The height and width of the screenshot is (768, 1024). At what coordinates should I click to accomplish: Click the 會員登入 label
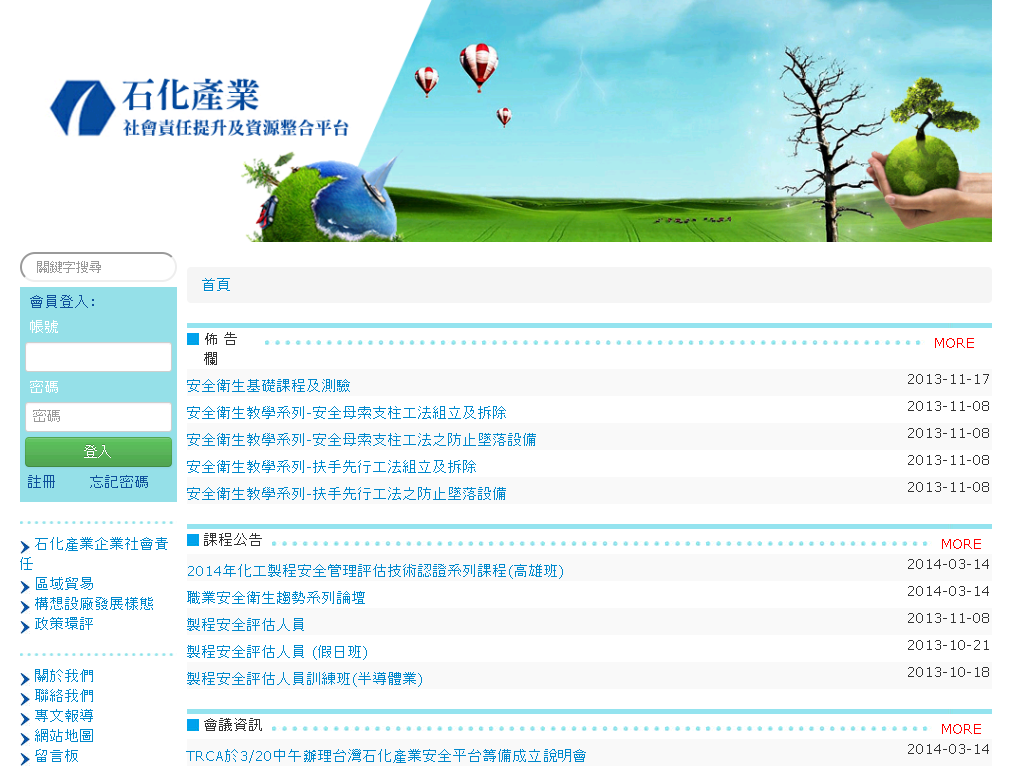[x=63, y=302]
